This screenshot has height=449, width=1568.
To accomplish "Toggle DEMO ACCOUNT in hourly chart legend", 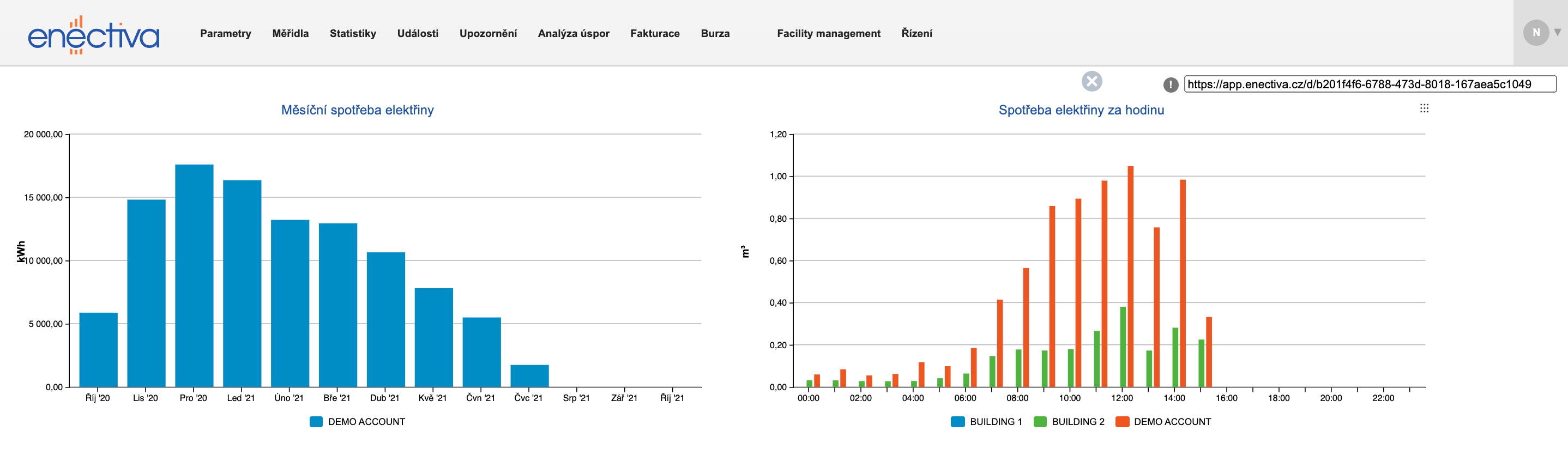I will pos(1172,422).
